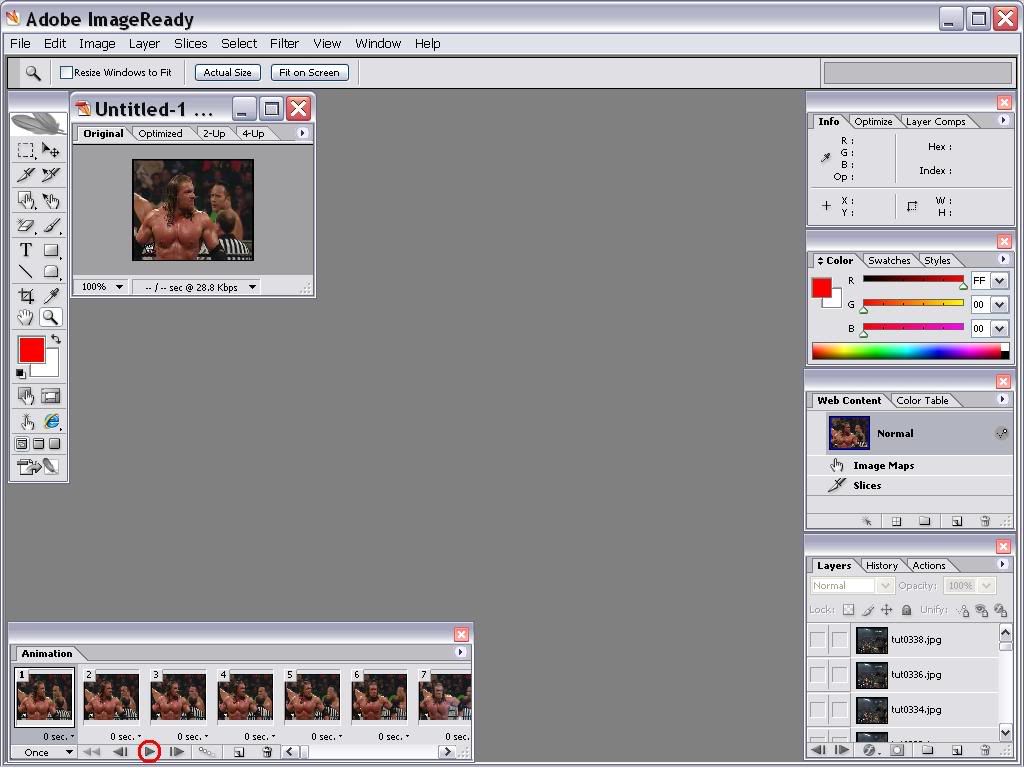Play the animation
Screen dimensions: 1024x768
(149, 751)
